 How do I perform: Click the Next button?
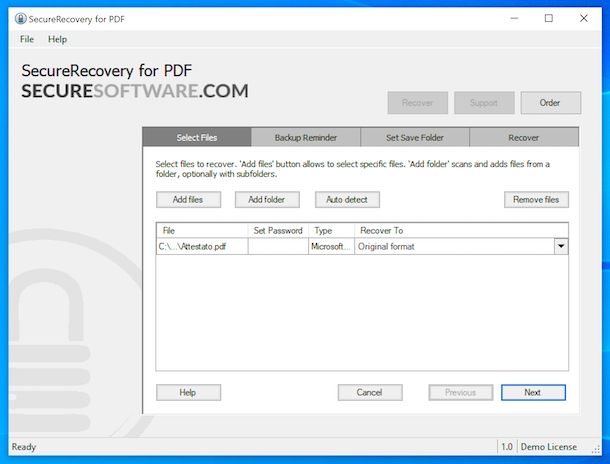533,392
